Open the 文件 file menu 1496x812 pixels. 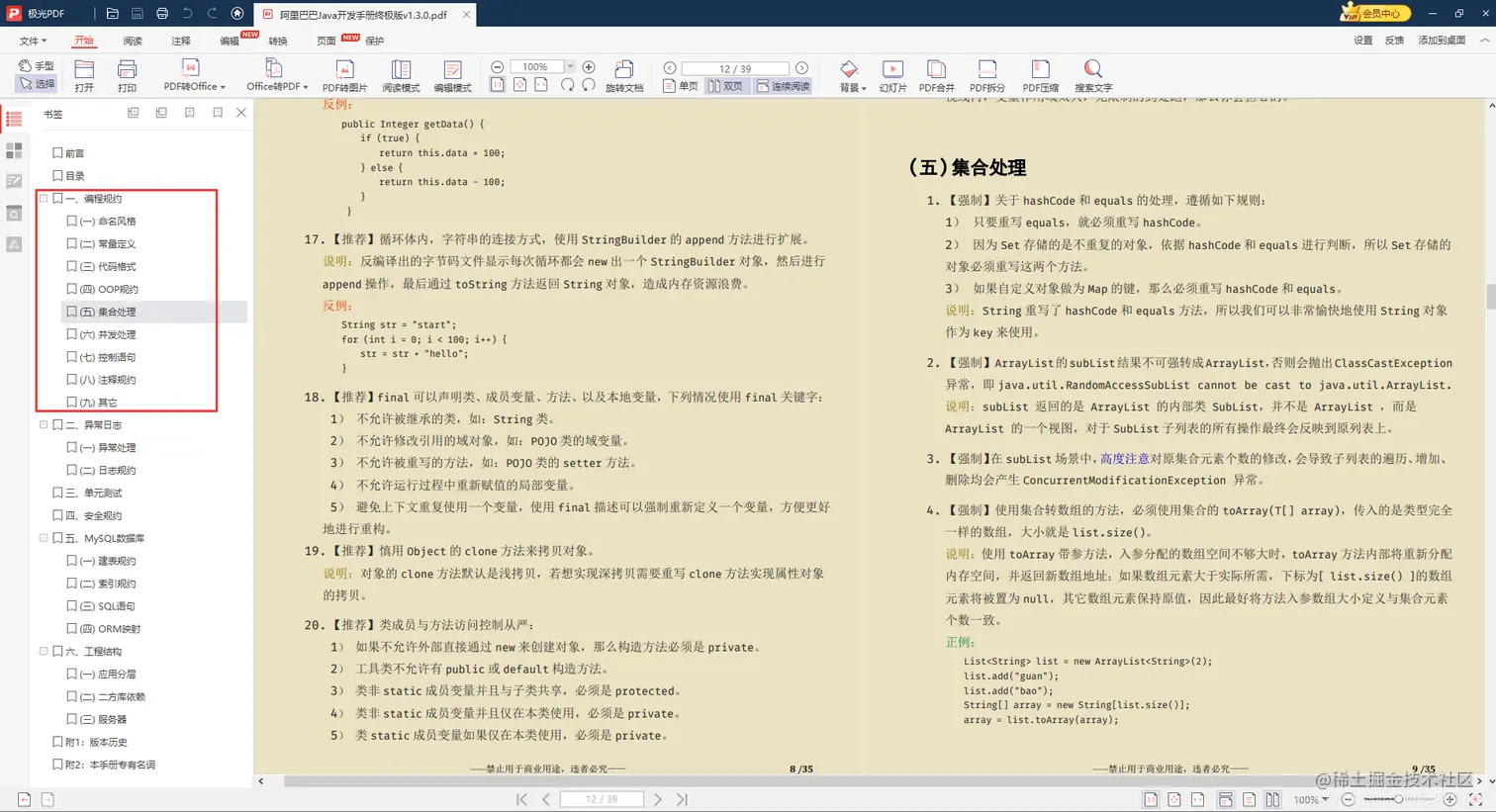point(33,42)
